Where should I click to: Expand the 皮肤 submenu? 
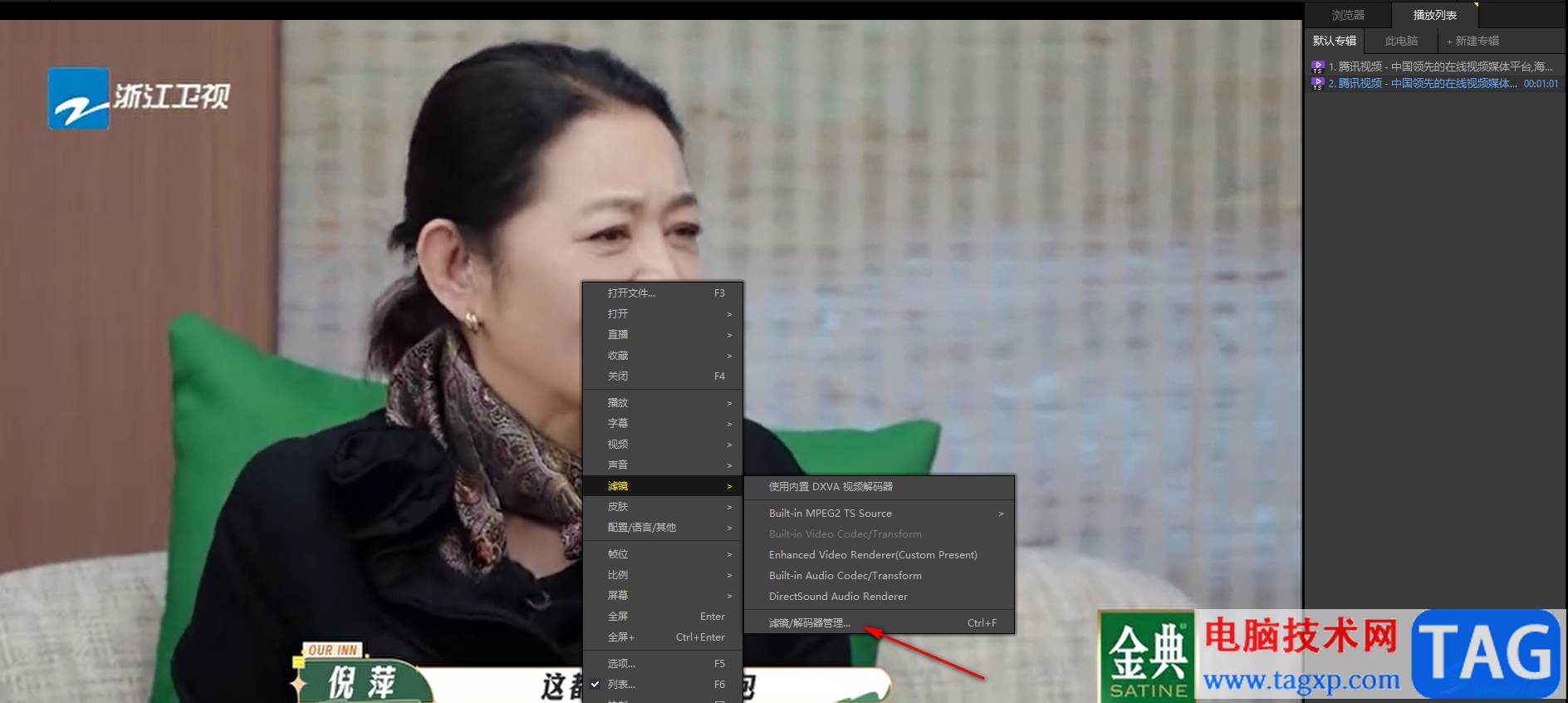[x=662, y=507]
